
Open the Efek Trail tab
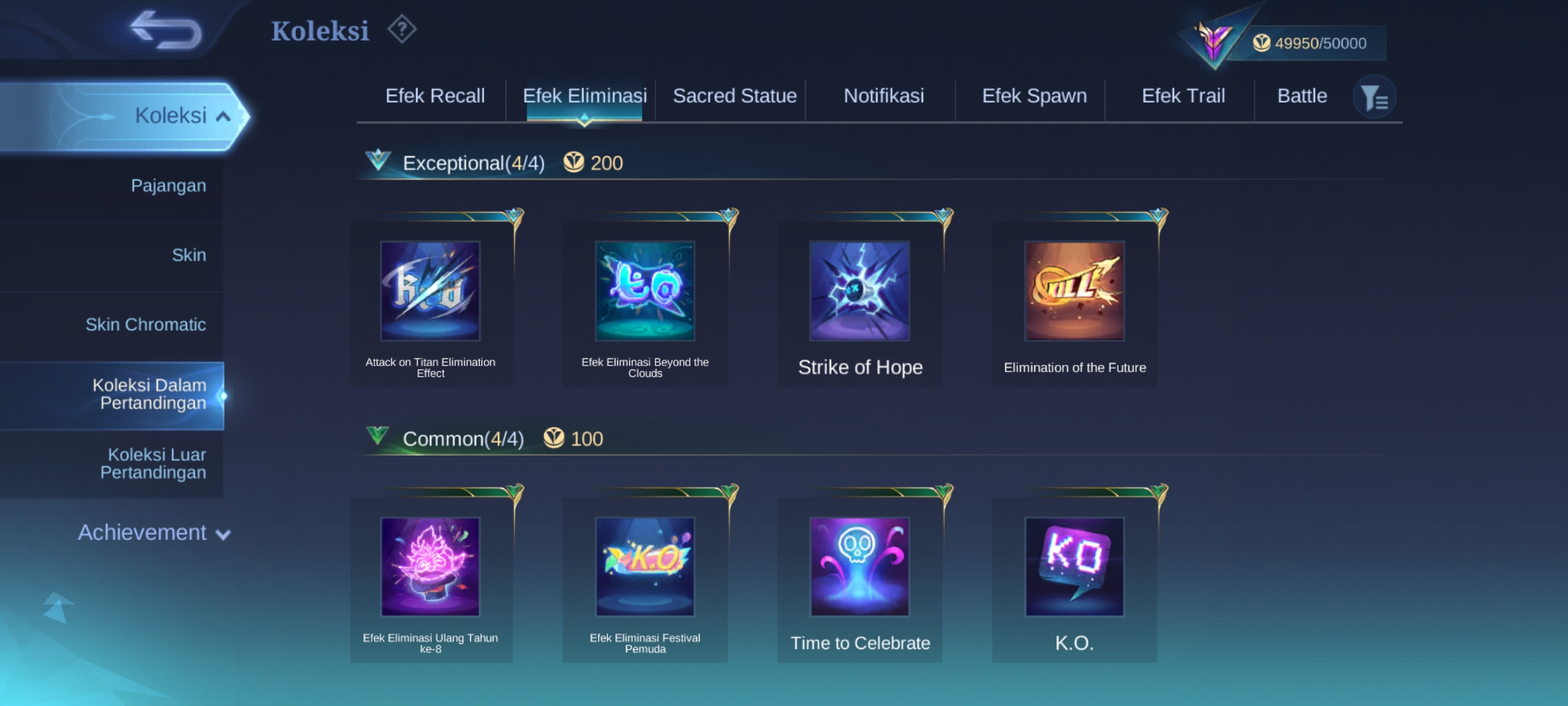pos(1183,96)
